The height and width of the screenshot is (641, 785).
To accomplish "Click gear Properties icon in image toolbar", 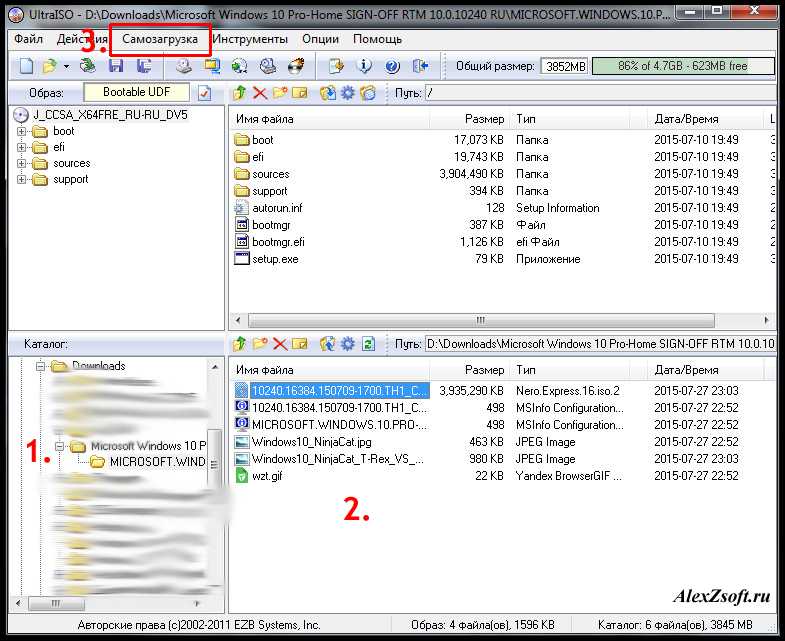I will [x=347, y=93].
